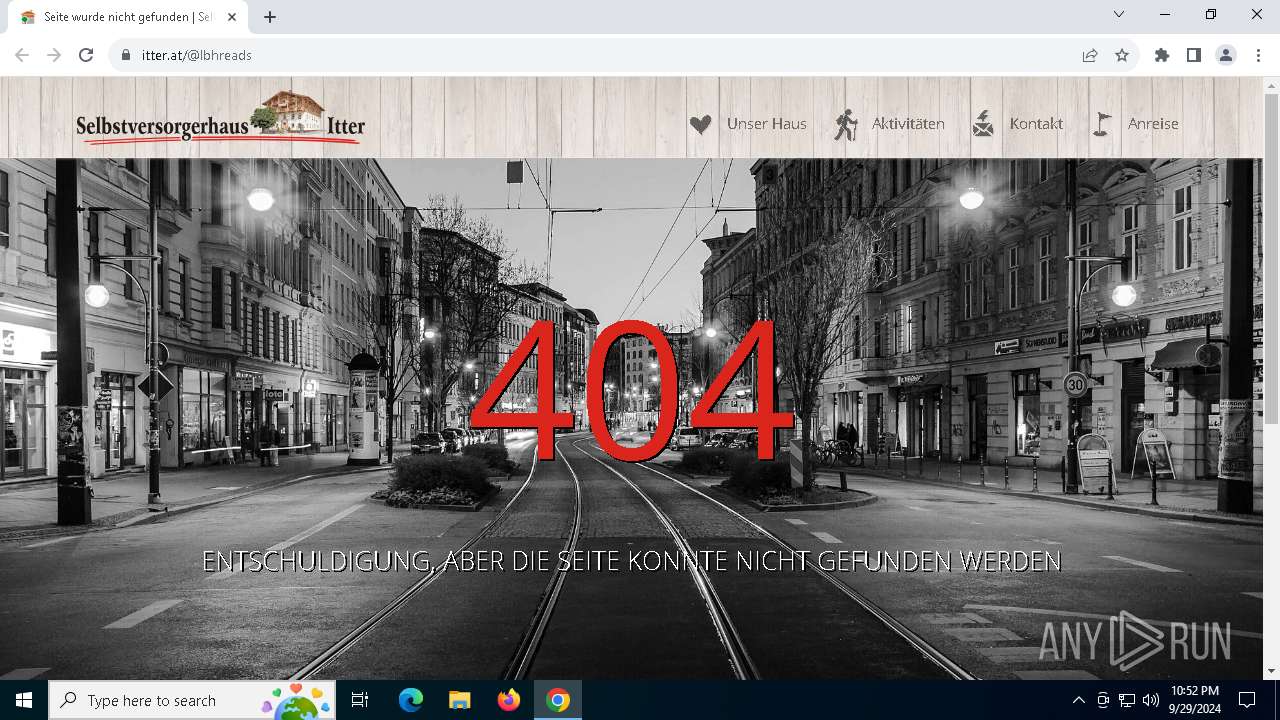Open the Chrome profile avatar
The width and height of the screenshot is (1280, 720).
[1226, 55]
